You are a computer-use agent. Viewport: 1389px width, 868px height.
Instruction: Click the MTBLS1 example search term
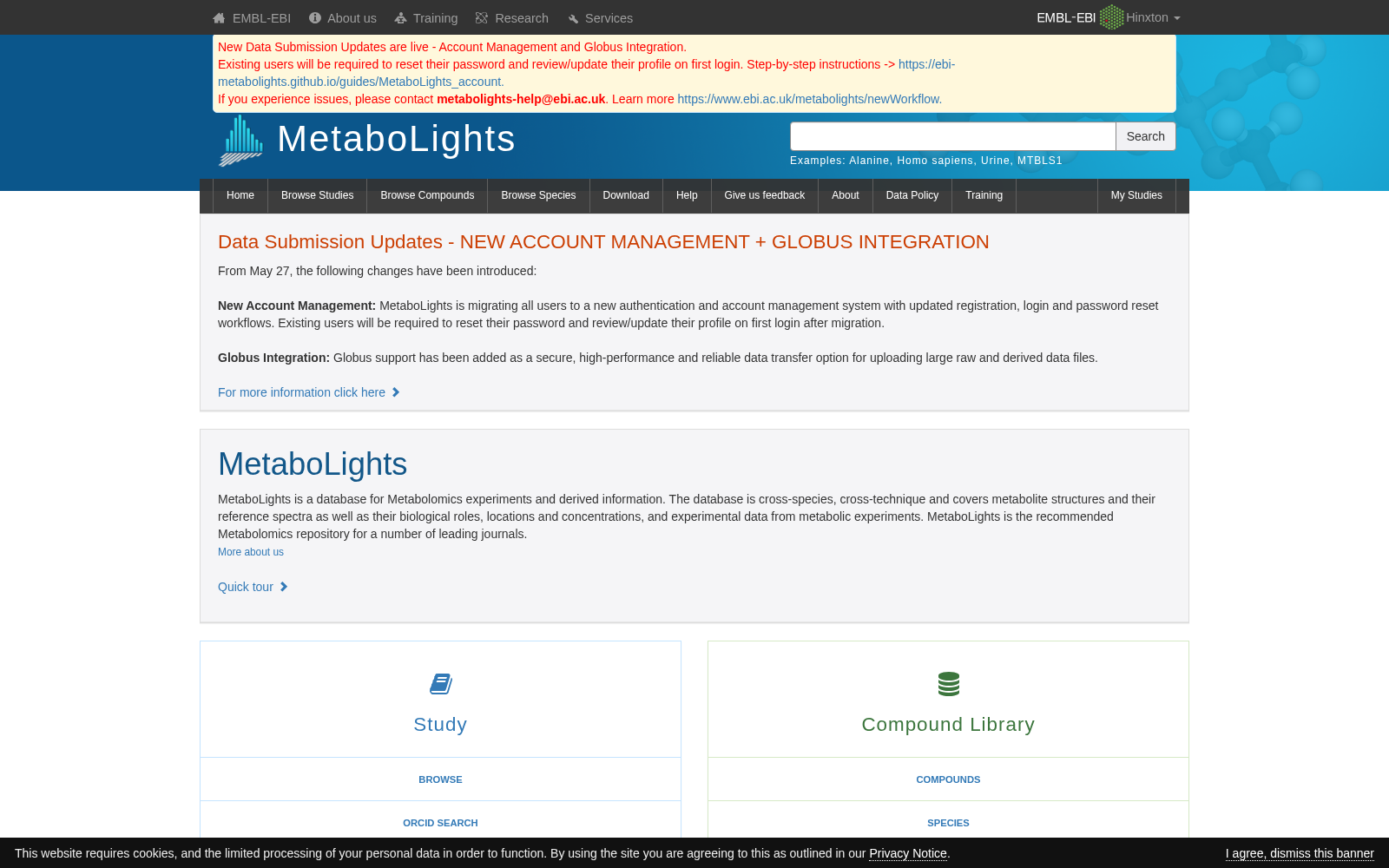1040,161
